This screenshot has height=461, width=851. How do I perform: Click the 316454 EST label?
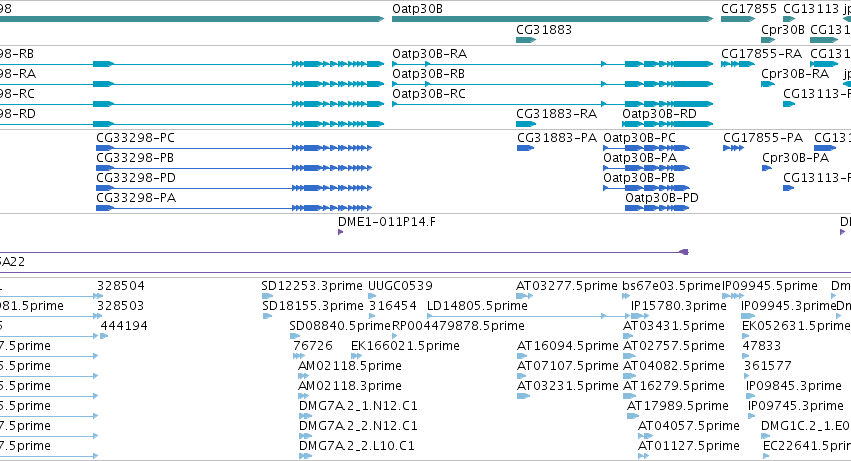[393, 306]
